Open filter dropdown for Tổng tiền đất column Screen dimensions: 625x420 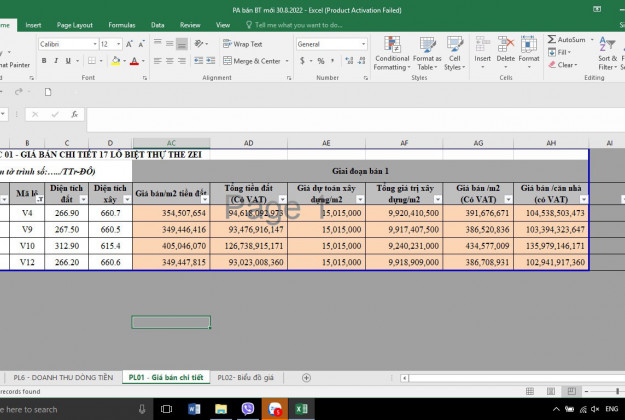click(282, 199)
